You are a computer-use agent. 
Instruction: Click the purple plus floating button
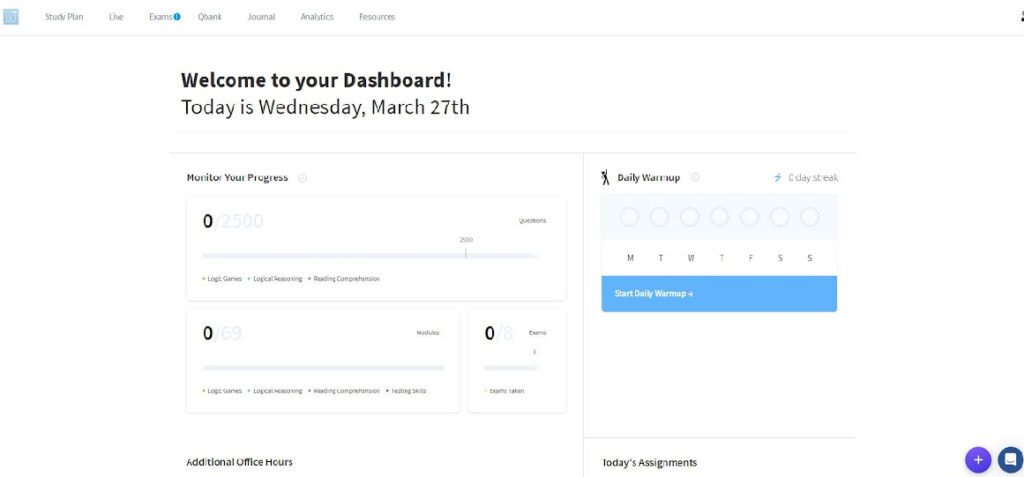click(x=978, y=460)
